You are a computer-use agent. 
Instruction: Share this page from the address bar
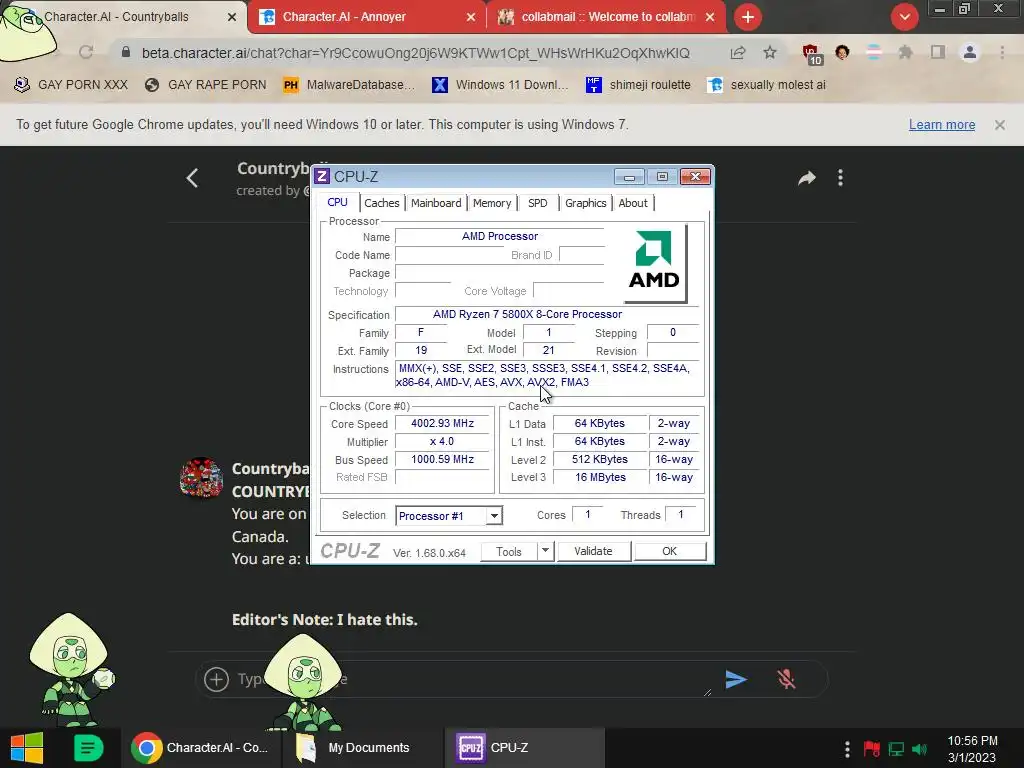tap(738, 52)
